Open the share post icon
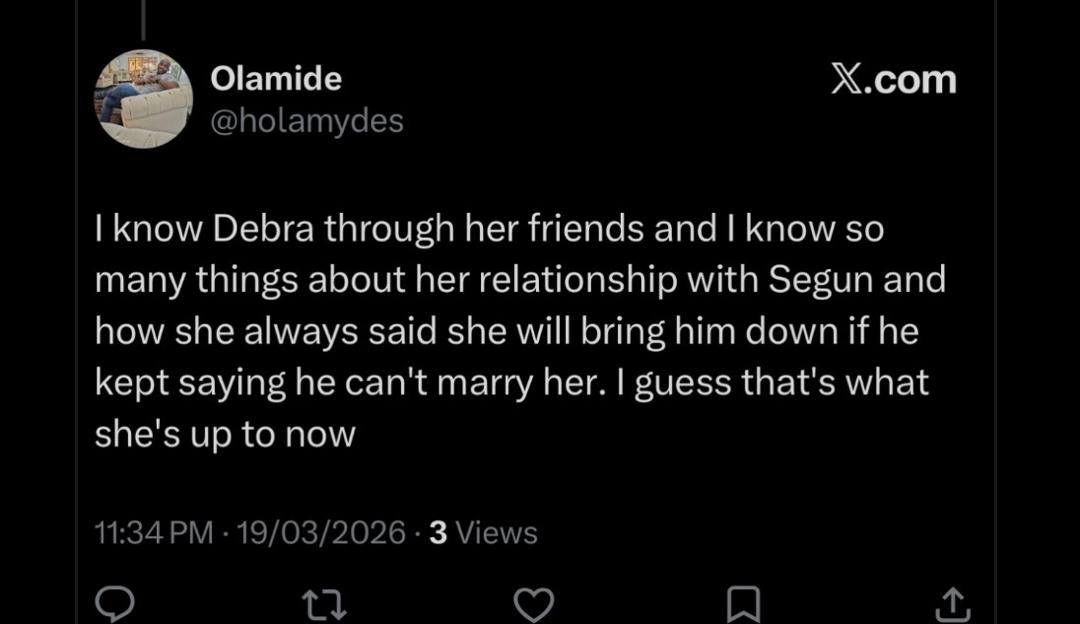The height and width of the screenshot is (624, 1080). (x=951, y=604)
